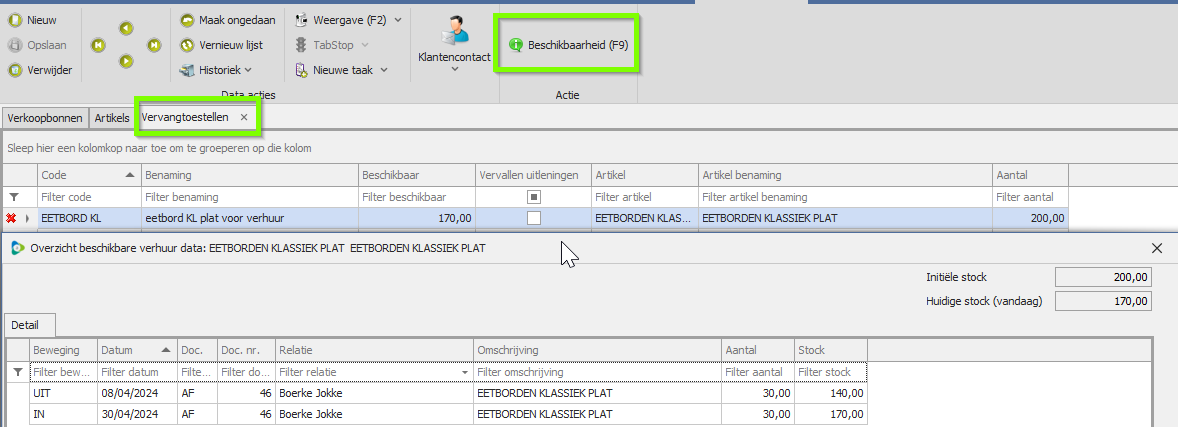Image resolution: width=1178 pixels, height=427 pixels.
Task: Switch to Artikels tab
Action: (x=112, y=118)
